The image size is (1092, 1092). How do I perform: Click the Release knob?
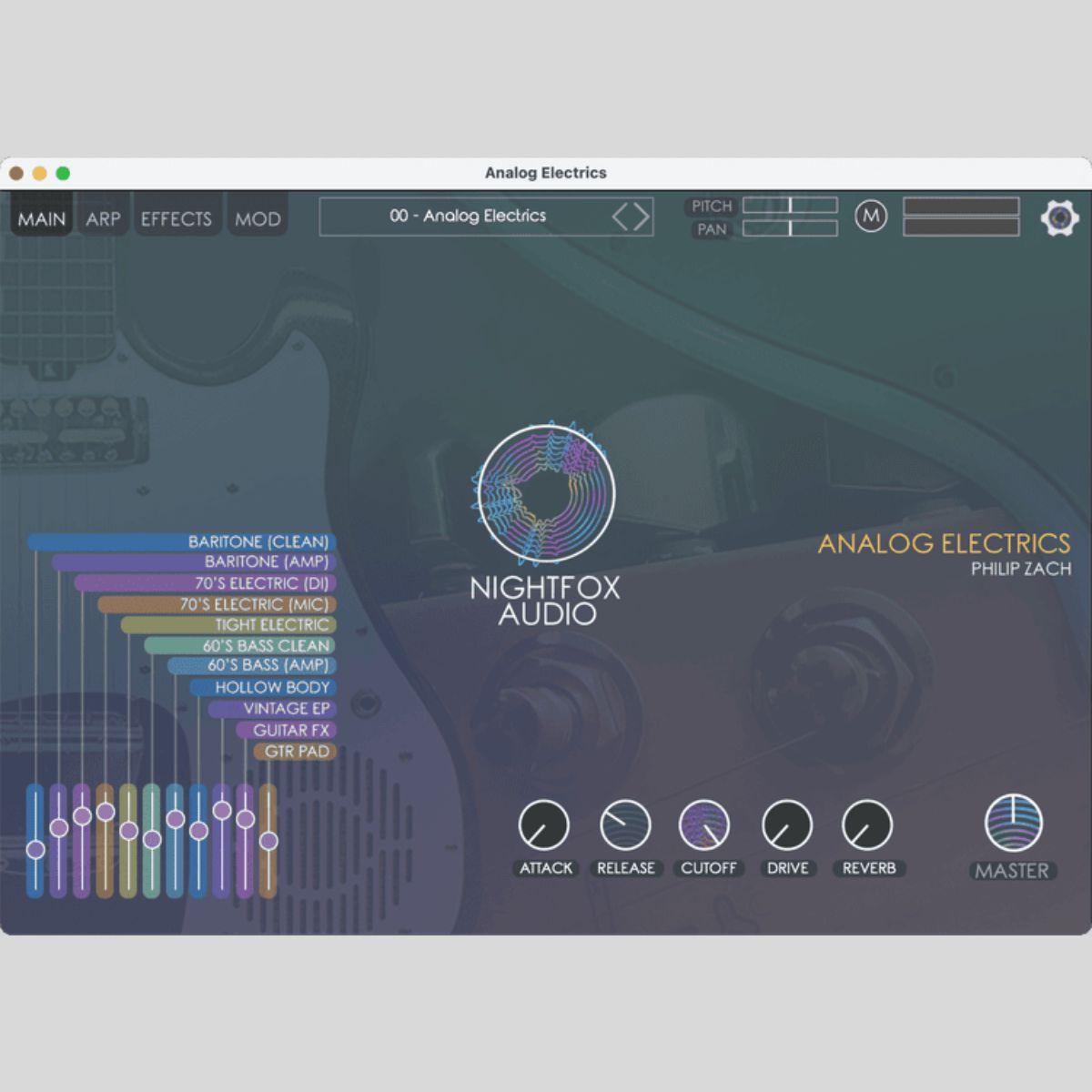coord(625,825)
